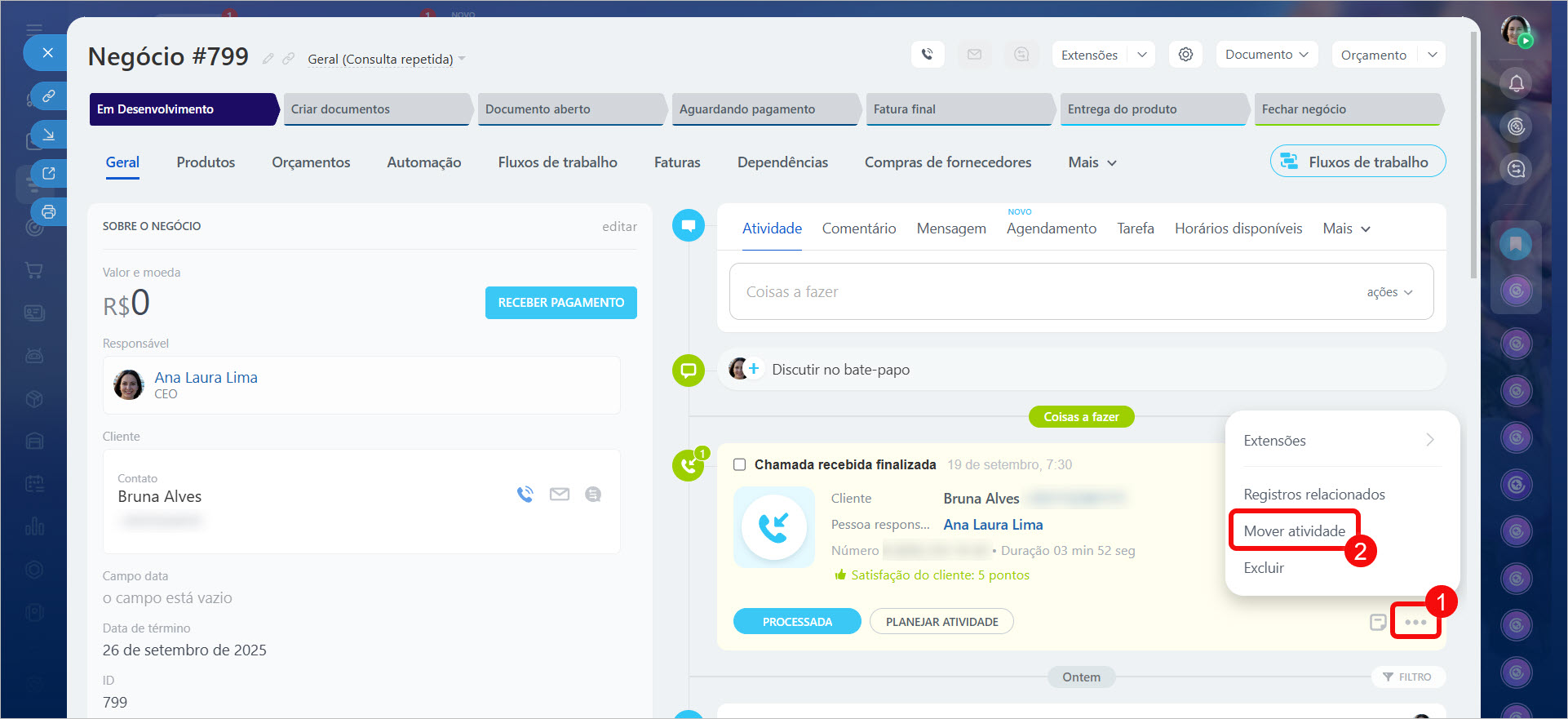Expand the Documento dropdown
This screenshot has width=1568, height=719.
(1266, 55)
